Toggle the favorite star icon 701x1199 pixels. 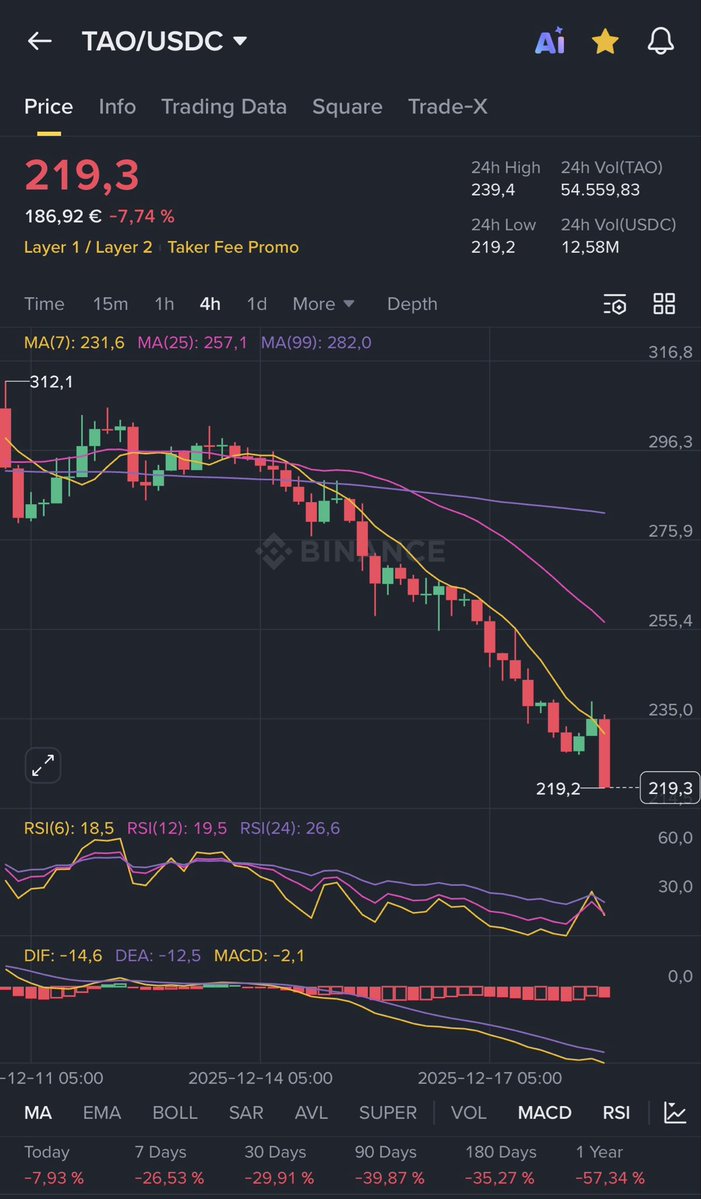coord(605,41)
